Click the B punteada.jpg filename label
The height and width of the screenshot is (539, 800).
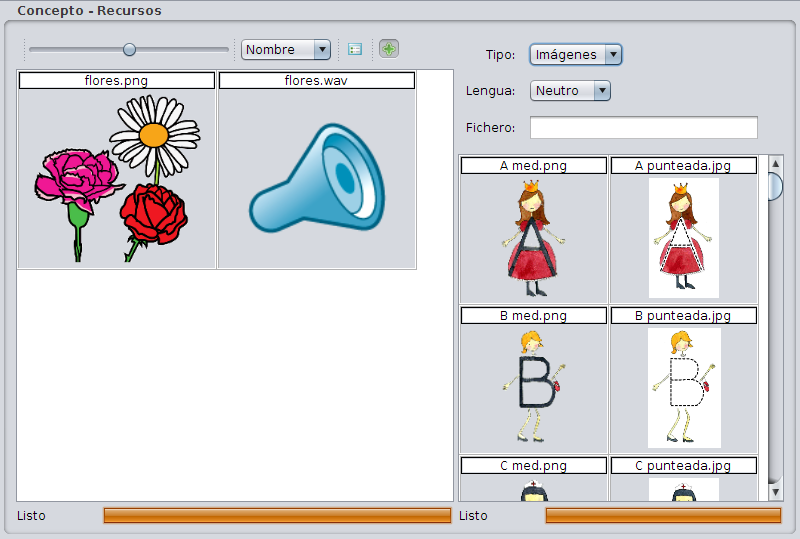684,315
